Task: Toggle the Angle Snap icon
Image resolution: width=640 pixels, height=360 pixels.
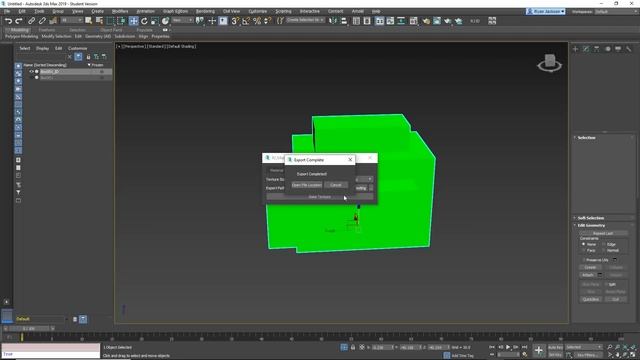Action: (246, 20)
